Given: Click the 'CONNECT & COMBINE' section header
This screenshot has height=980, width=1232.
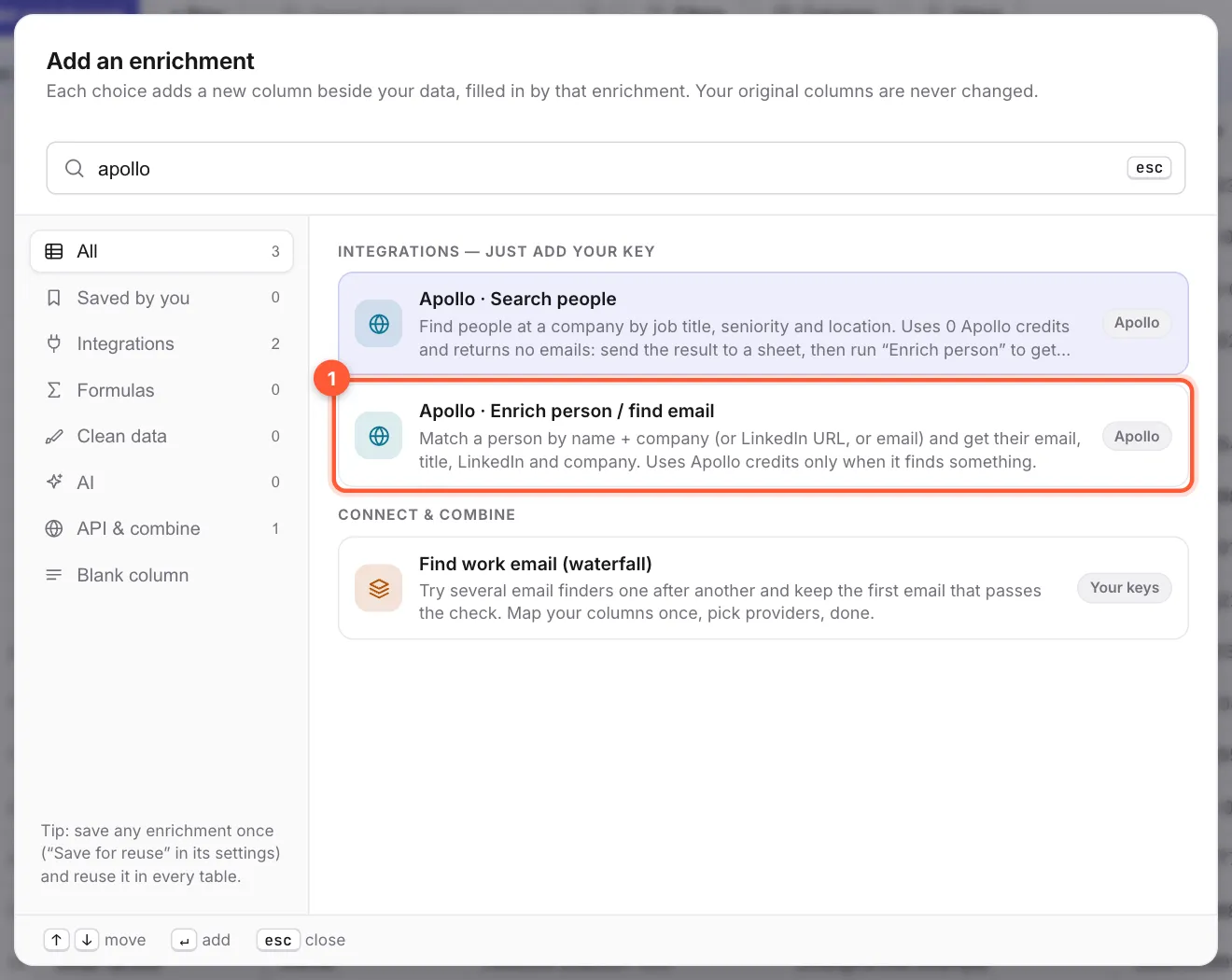Looking at the screenshot, I should click(x=427, y=515).
